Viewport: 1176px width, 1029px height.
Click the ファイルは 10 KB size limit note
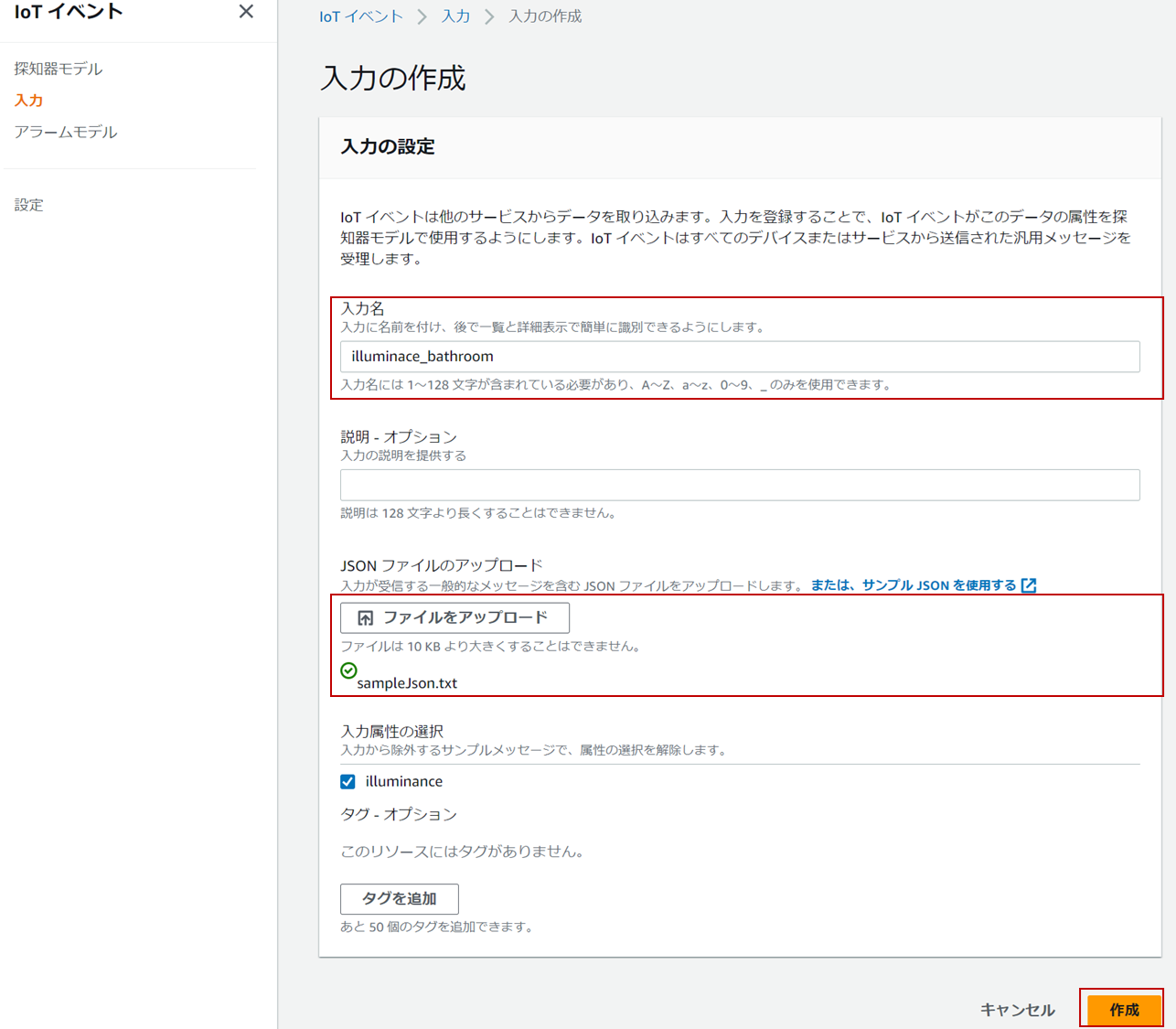490,646
